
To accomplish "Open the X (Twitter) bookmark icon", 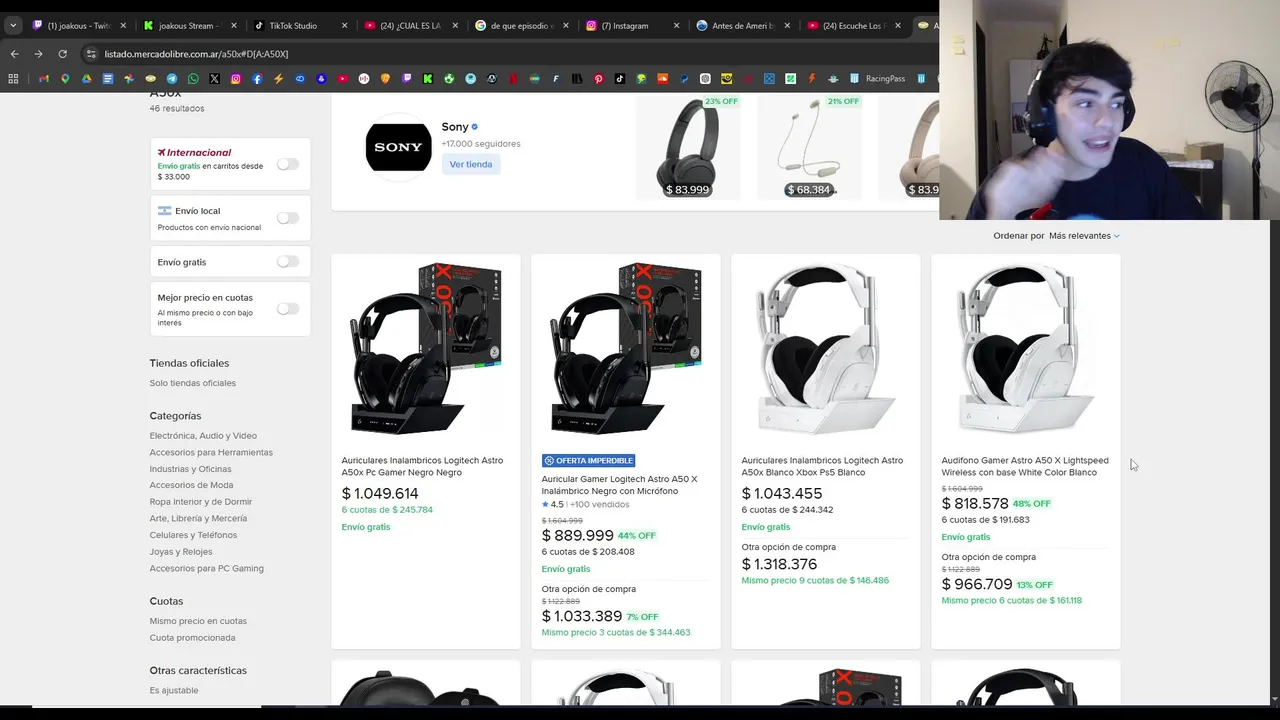I will (214, 78).
